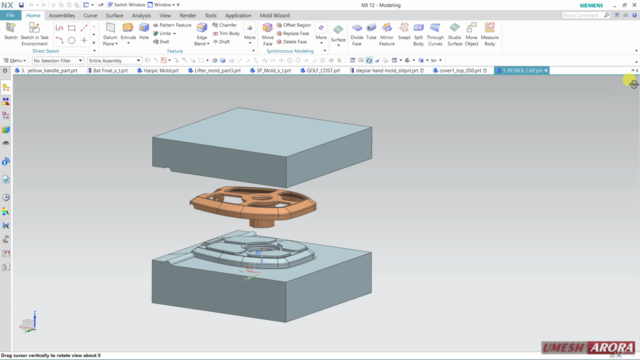Launch Sketch in Task Environment
The image size is (640, 360).
[x=34, y=34]
